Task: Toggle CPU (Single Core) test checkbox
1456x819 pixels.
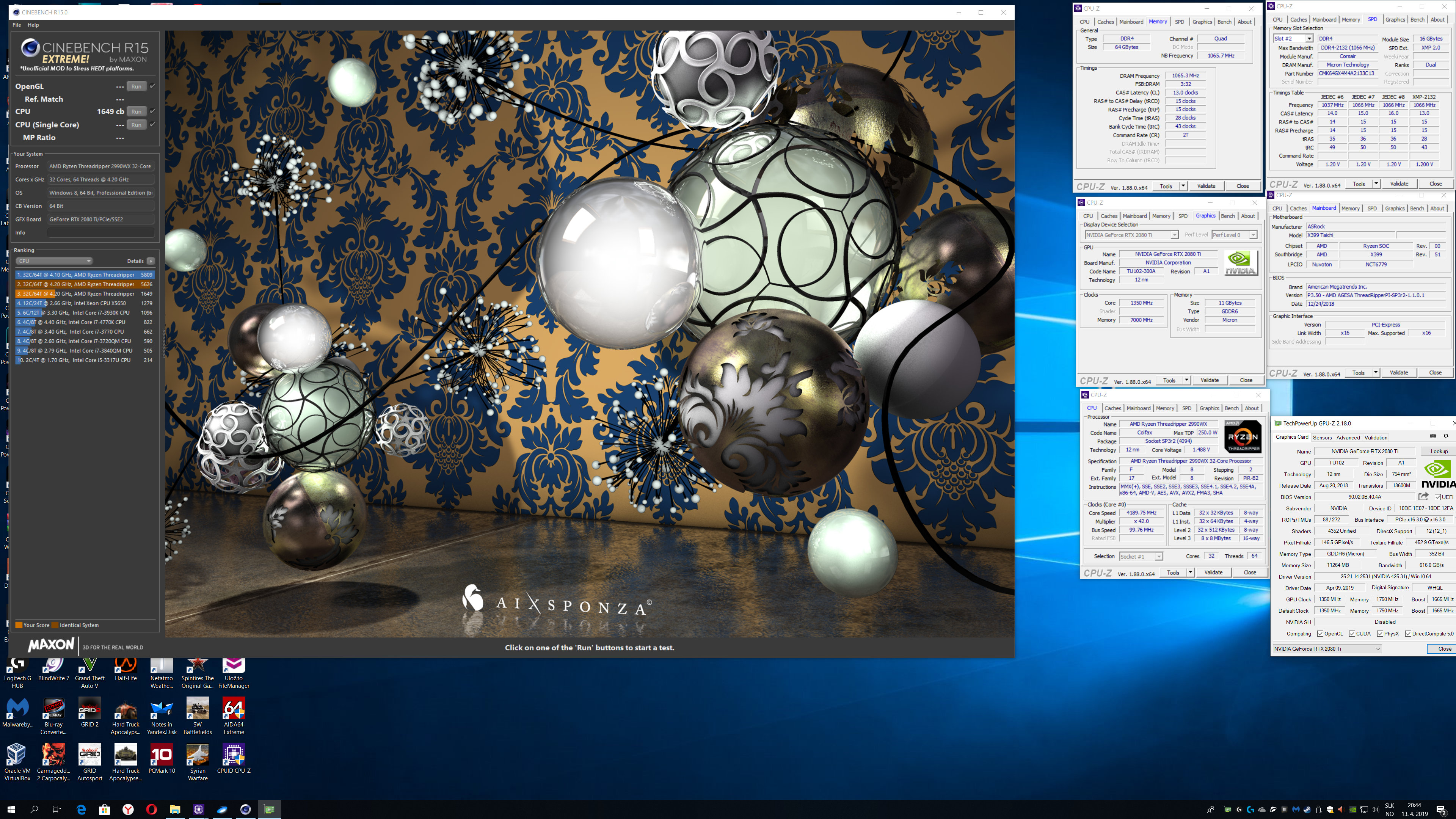Action: pos(152,124)
